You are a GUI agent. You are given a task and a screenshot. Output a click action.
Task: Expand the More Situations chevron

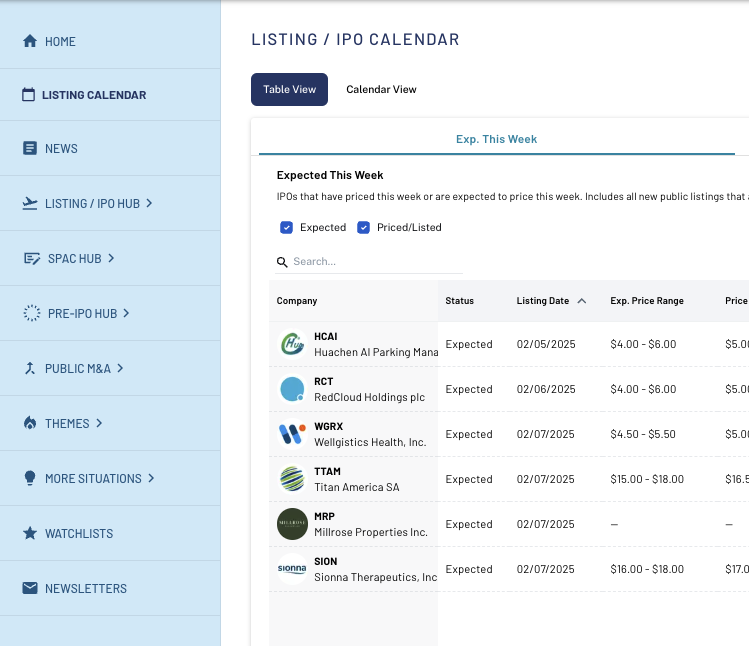click(x=151, y=478)
